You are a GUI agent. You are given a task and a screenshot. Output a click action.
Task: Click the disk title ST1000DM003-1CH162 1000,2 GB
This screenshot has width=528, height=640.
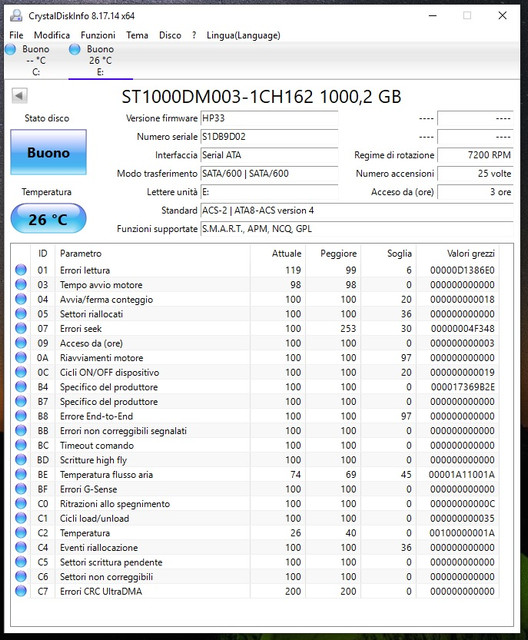click(x=262, y=97)
